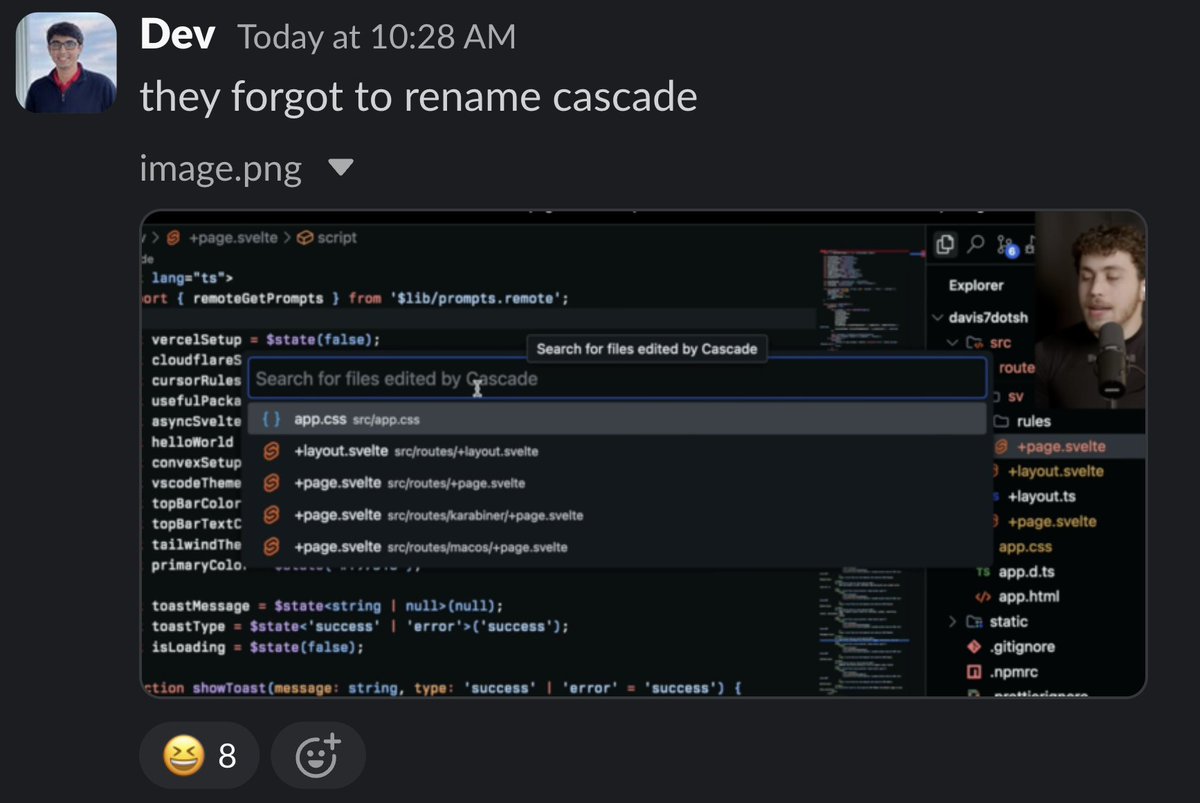Open +layout.ts in the Explorer tree
The width and height of the screenshot is (1200, 803).
coord(1041,496)
